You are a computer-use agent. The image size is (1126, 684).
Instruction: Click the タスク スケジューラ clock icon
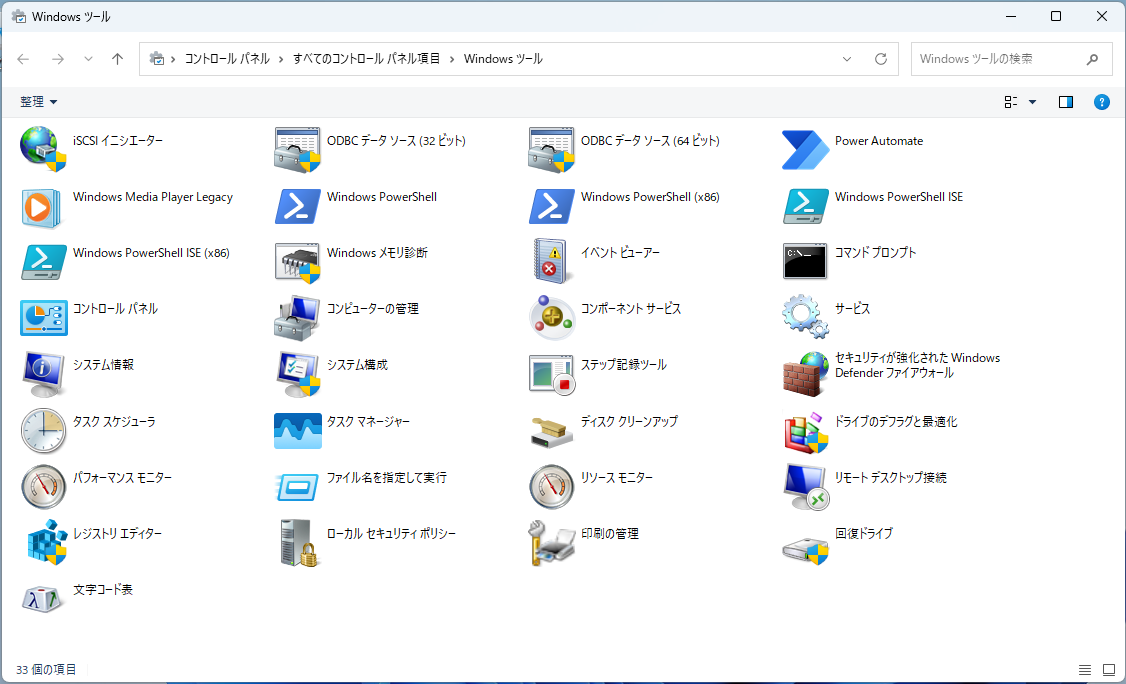coord(43,430)
